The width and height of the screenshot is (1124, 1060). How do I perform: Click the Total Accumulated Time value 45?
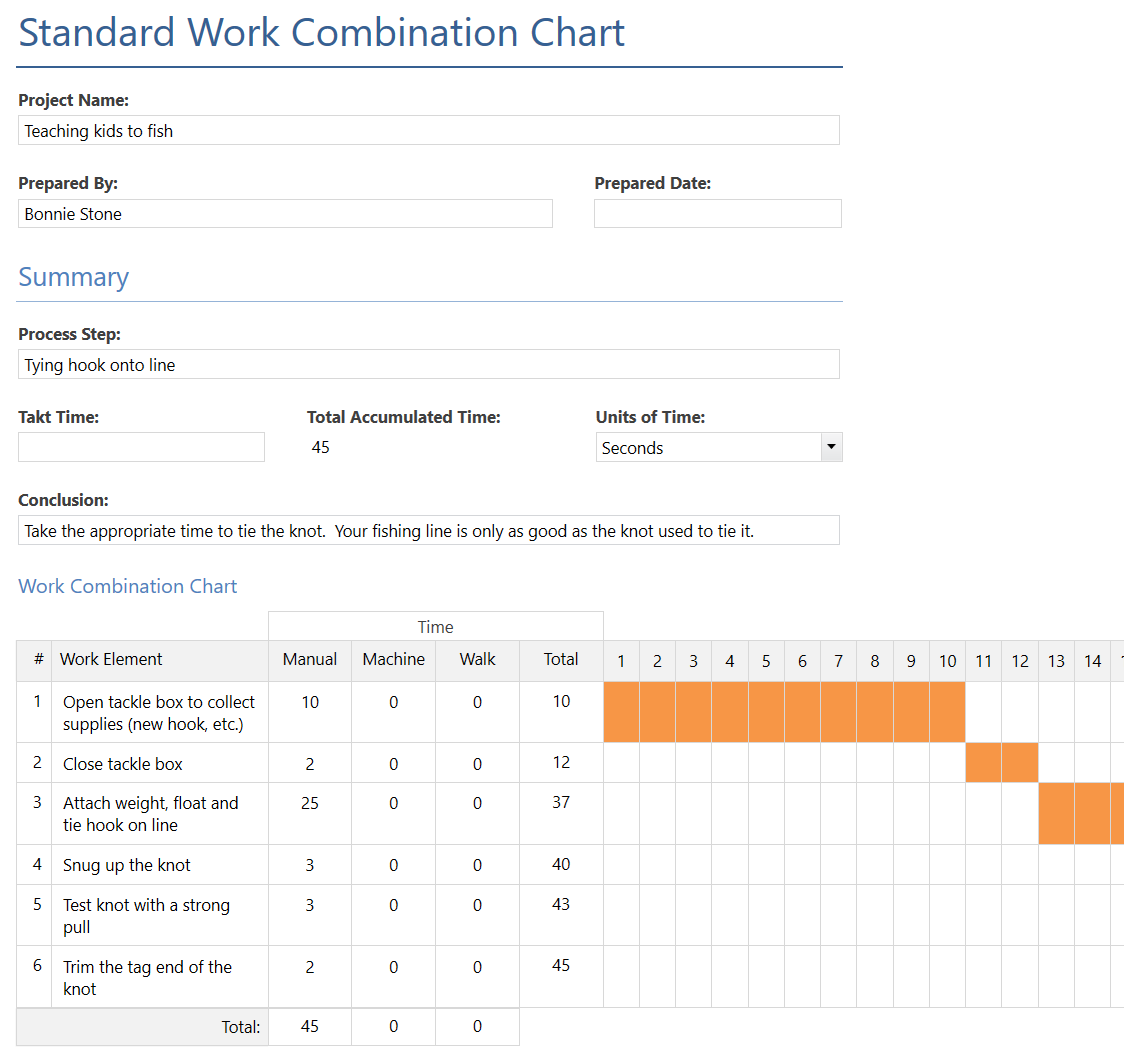click(x=321, y=448)
